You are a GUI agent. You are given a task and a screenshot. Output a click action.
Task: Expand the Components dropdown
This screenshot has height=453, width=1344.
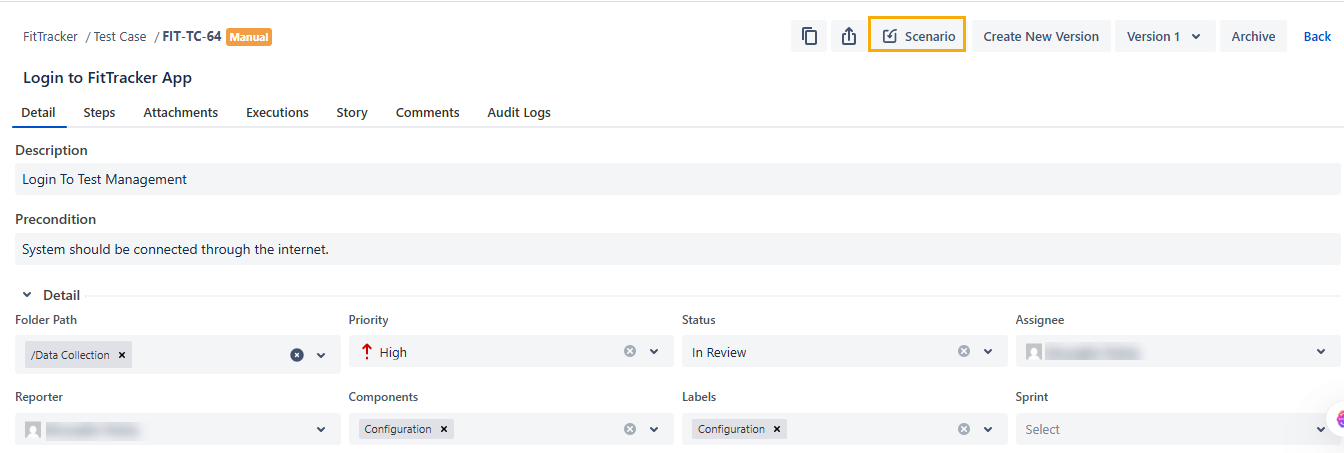tap(654, 430)
